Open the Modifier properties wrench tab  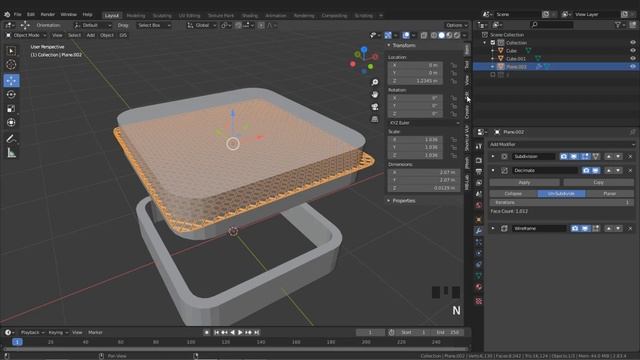pyautogui.click(x=479, y=231)
